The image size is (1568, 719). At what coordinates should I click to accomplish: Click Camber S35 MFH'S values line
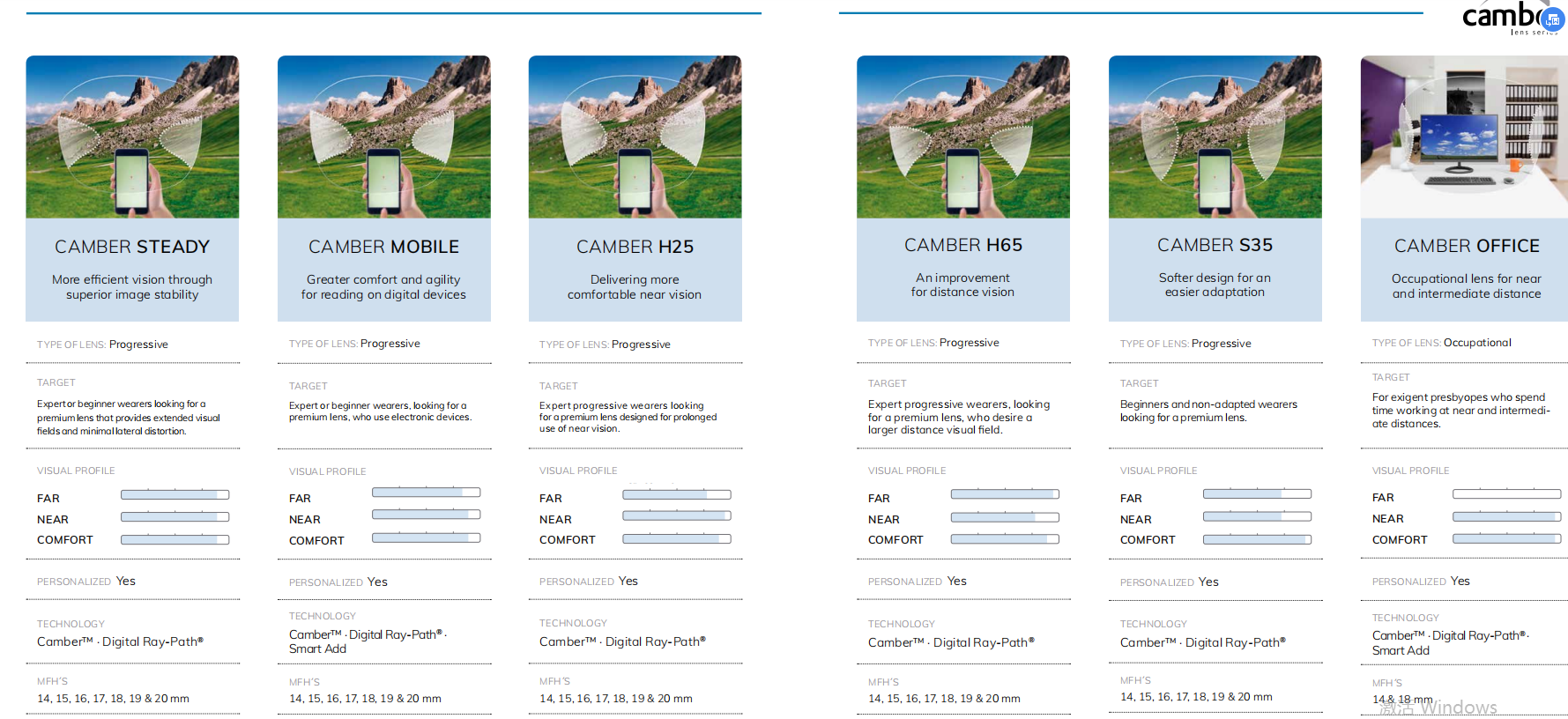(x=1196, y=697)
